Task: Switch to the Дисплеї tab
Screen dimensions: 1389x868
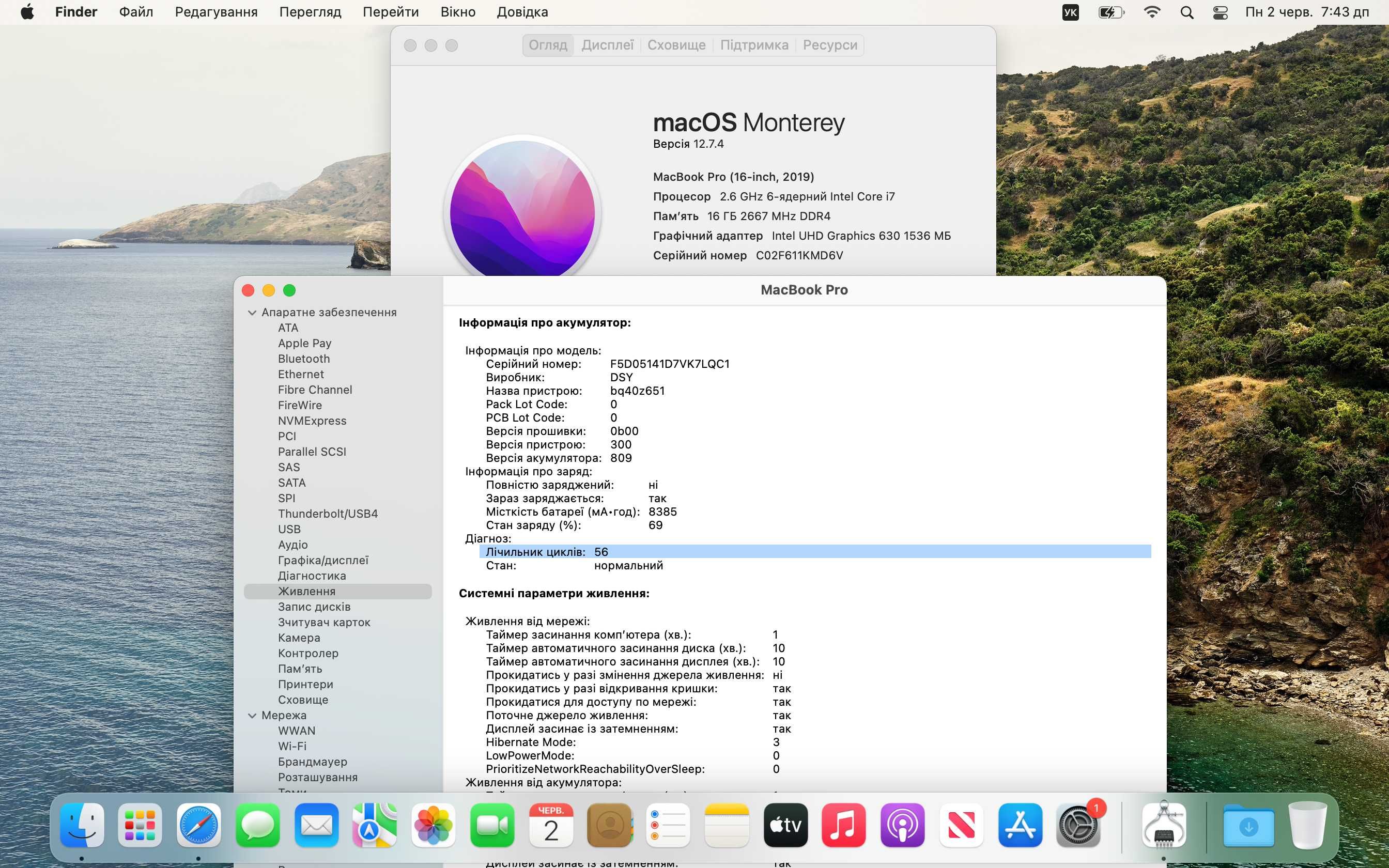Action: [x=608, y=45]
